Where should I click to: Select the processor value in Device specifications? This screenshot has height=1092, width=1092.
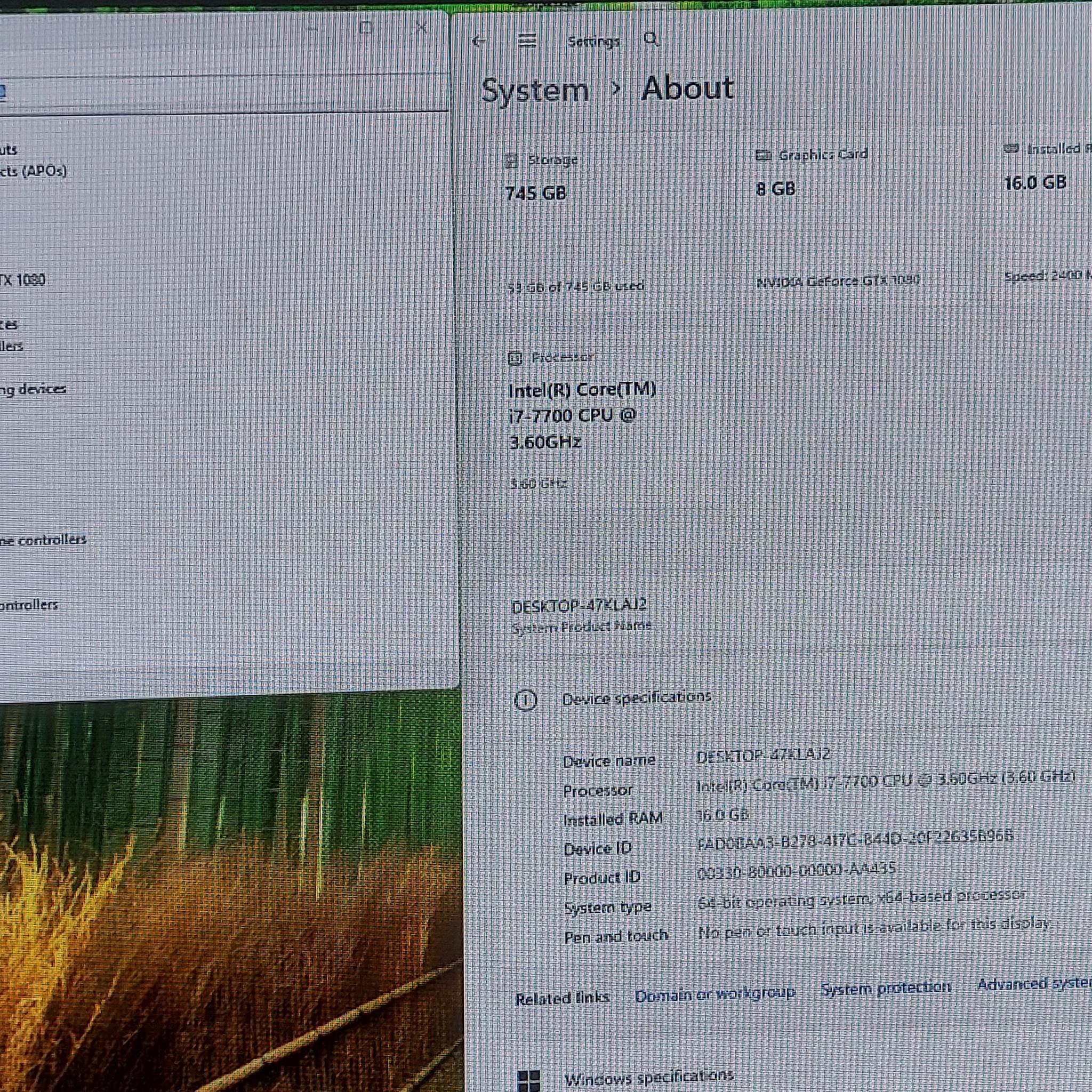point(886,782)
